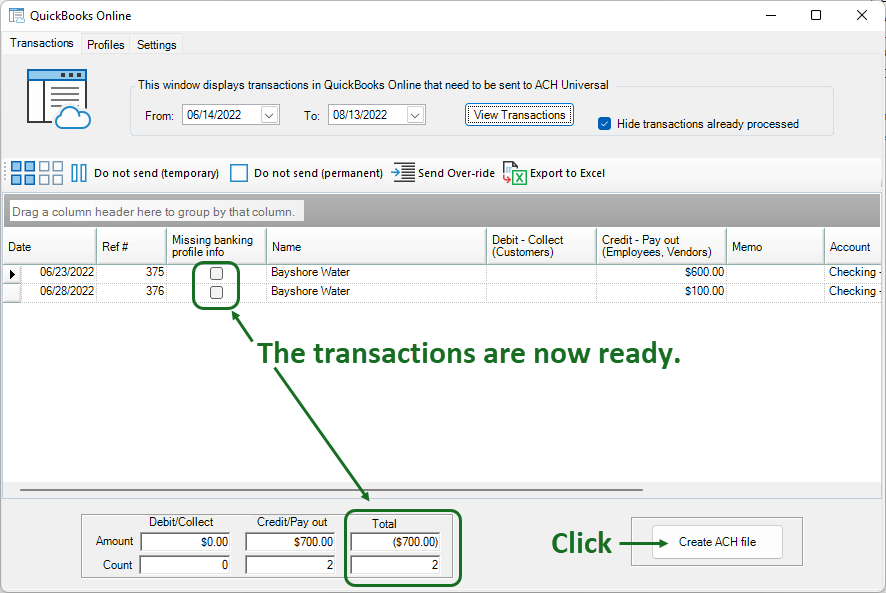This screenshot has width=886, height=593.
Task: Click the Total Count field
Action: [x=396, y=565]
